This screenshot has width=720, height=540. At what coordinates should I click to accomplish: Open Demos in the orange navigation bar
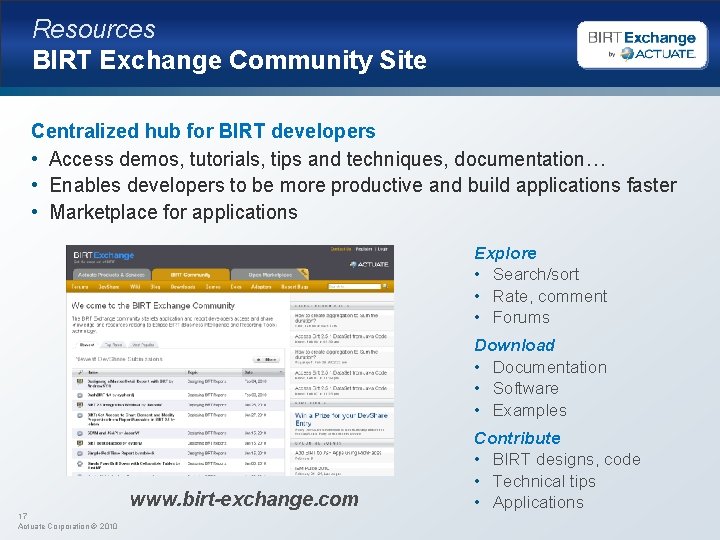213,287
